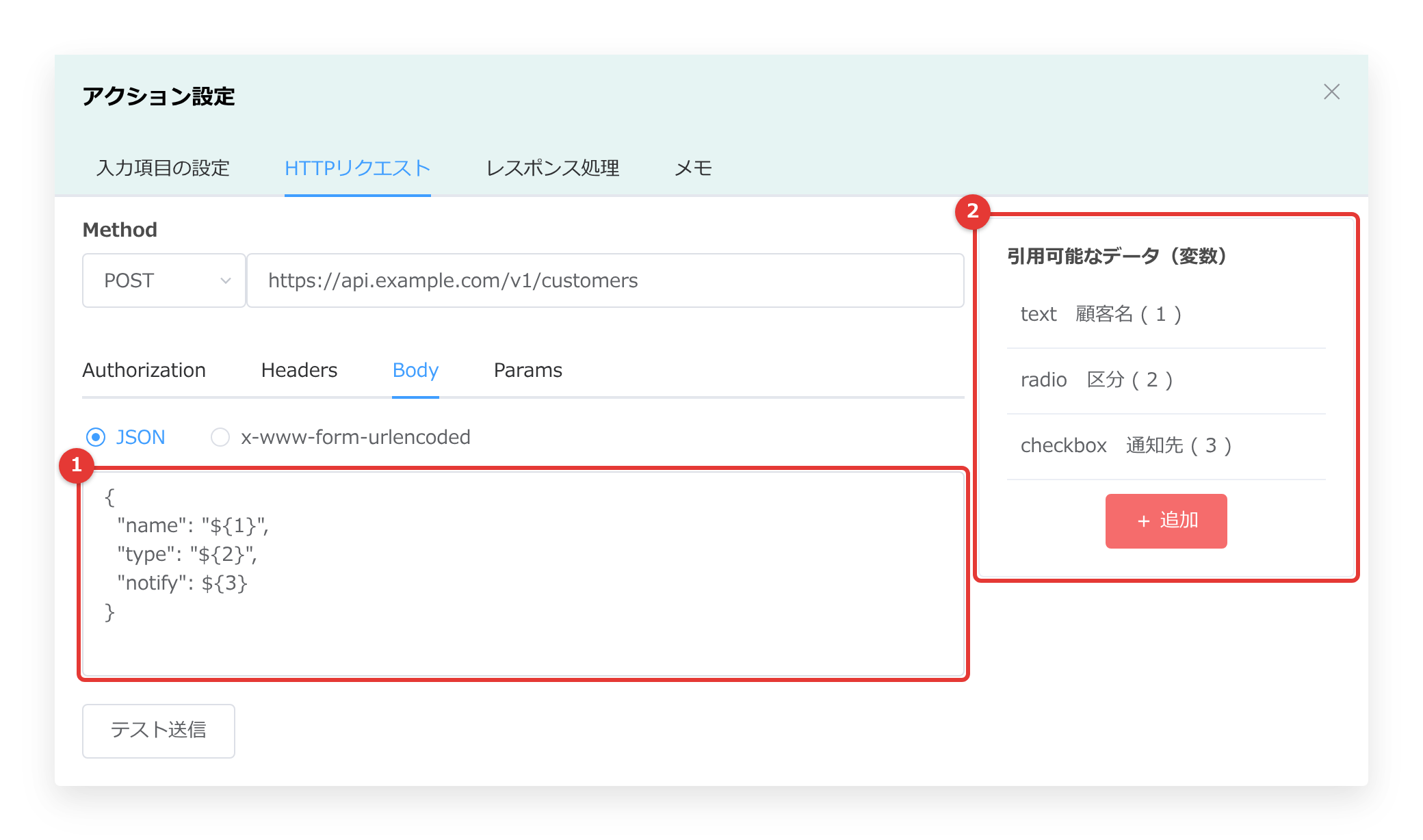Open the メモ tab
Screen dimensions: 1423x840
click(693, 168)
